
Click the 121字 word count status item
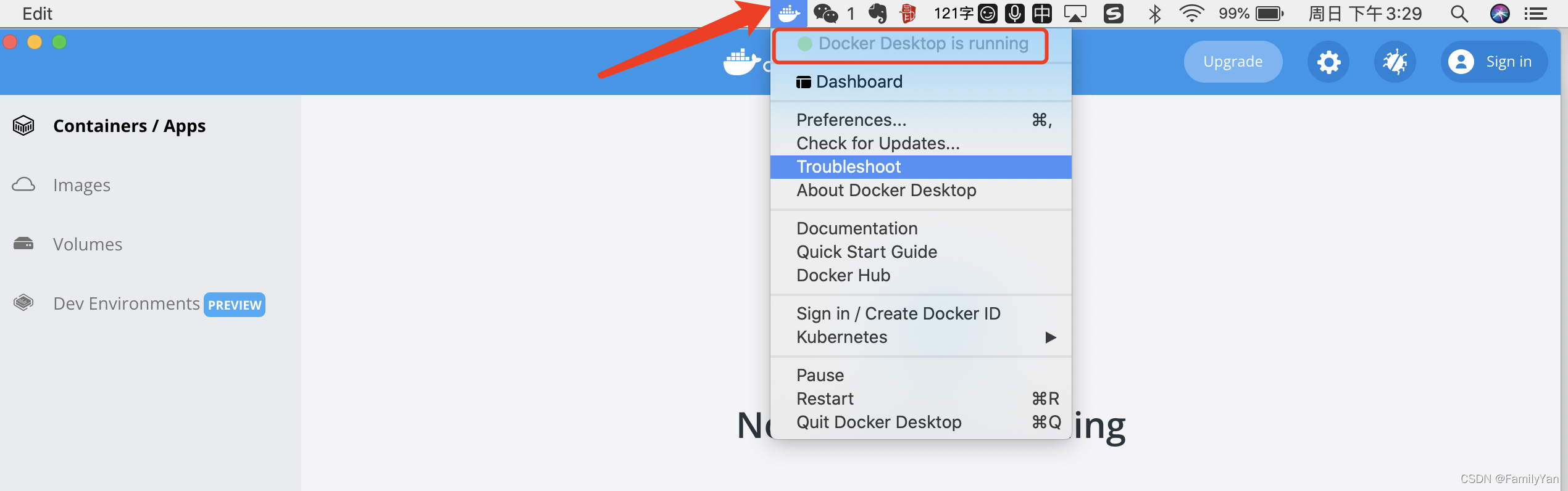tap(954, 13)
